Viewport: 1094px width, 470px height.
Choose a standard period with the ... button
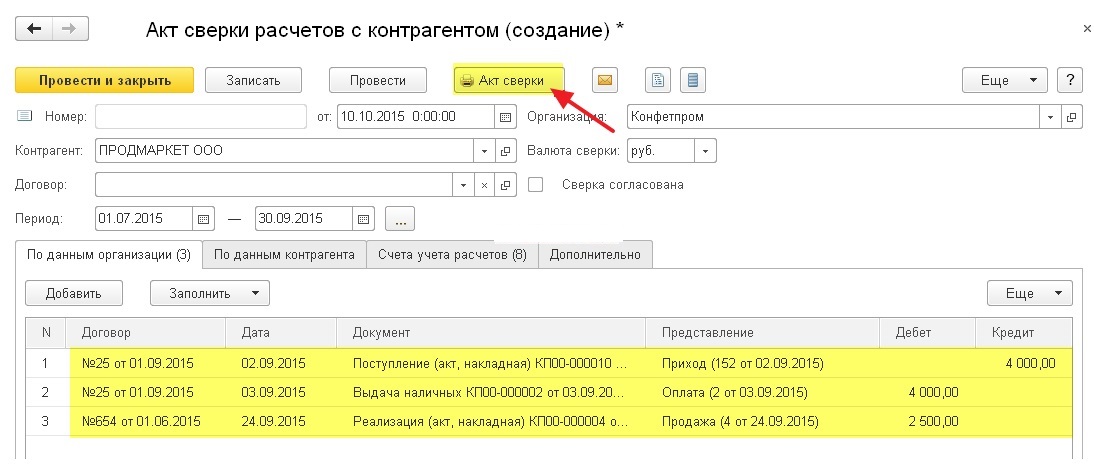400,218
